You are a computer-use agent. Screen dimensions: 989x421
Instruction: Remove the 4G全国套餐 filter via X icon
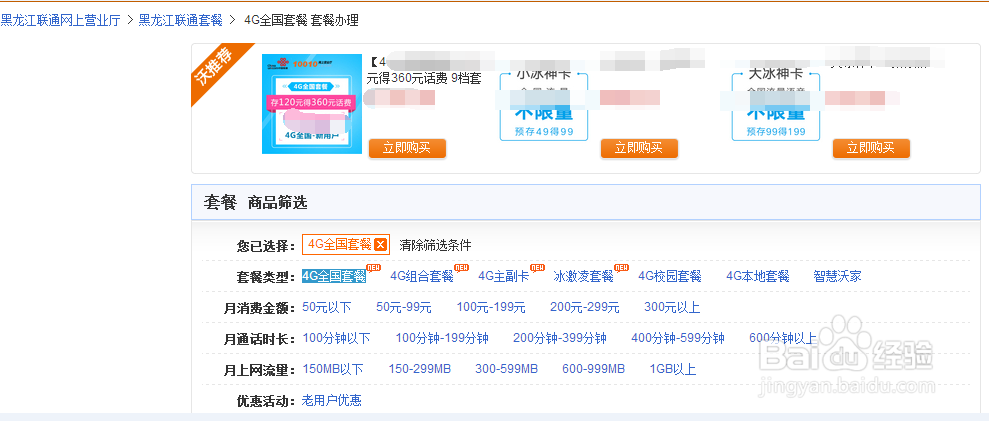click(x=380, y=245)
